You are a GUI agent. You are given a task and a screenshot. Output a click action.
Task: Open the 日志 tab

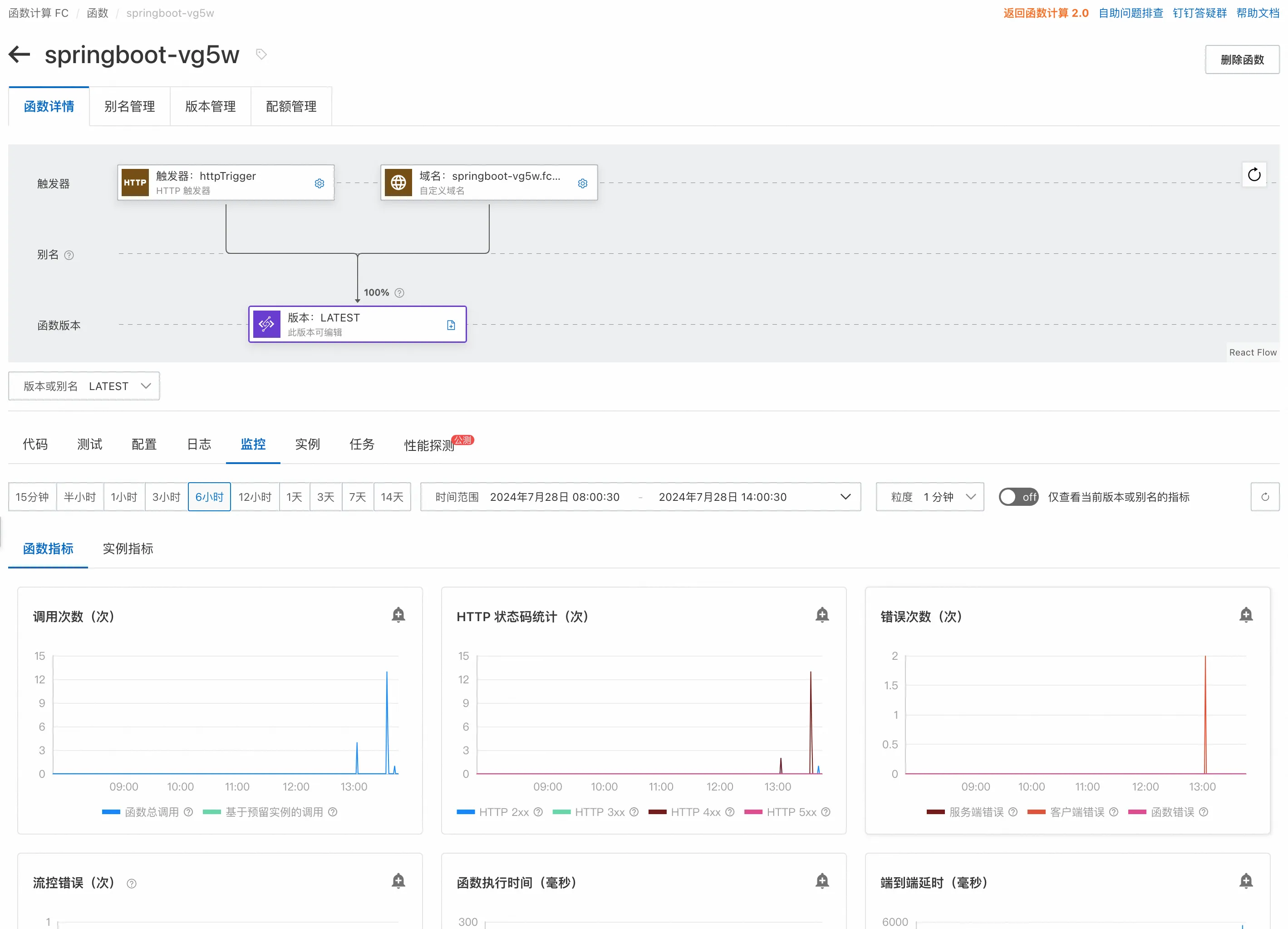coord(199,445)
